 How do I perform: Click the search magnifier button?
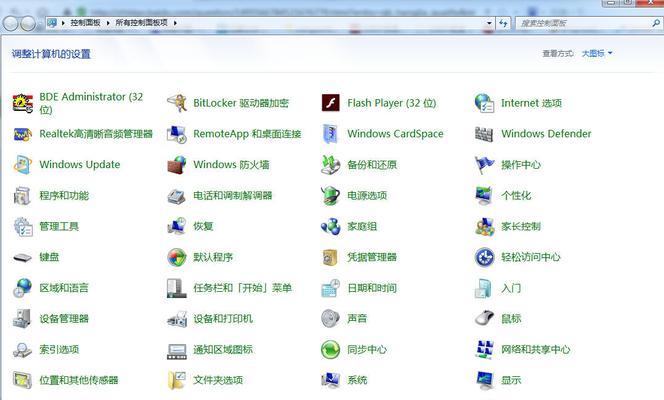[x=655, y=23]
